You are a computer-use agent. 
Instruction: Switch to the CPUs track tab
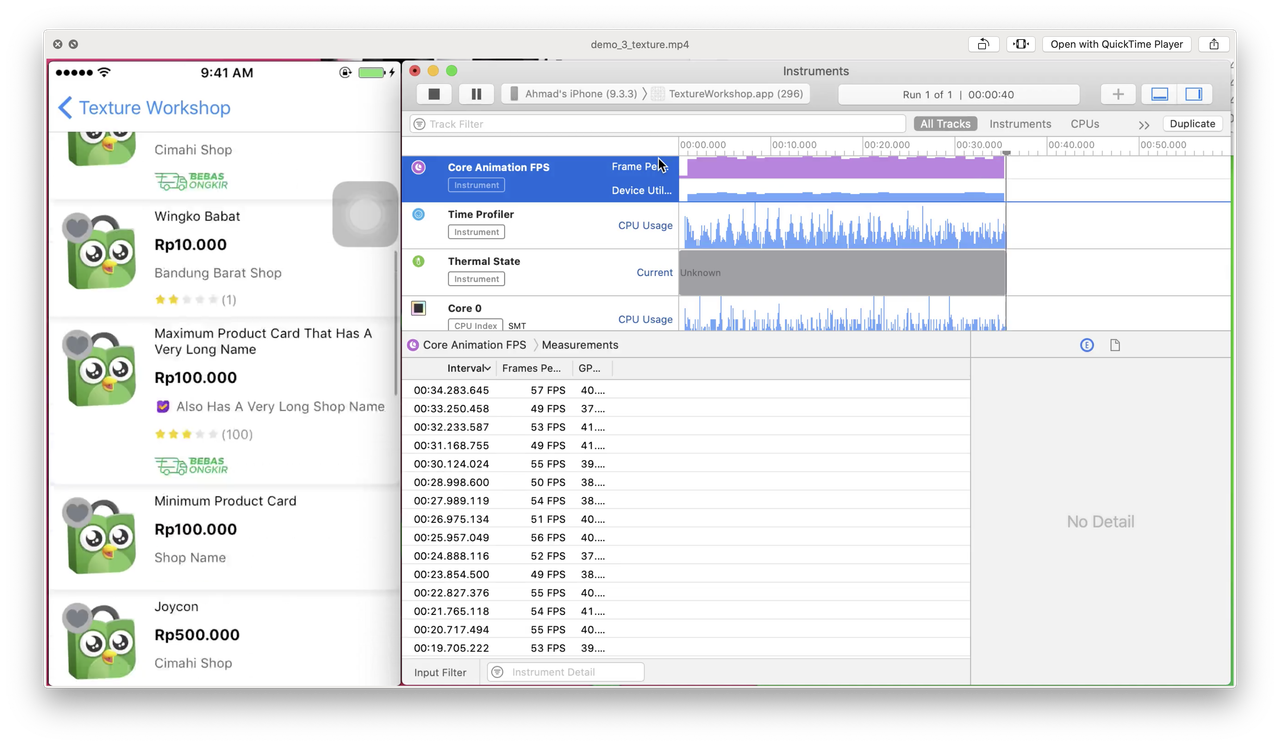(x=1085, y=124)
